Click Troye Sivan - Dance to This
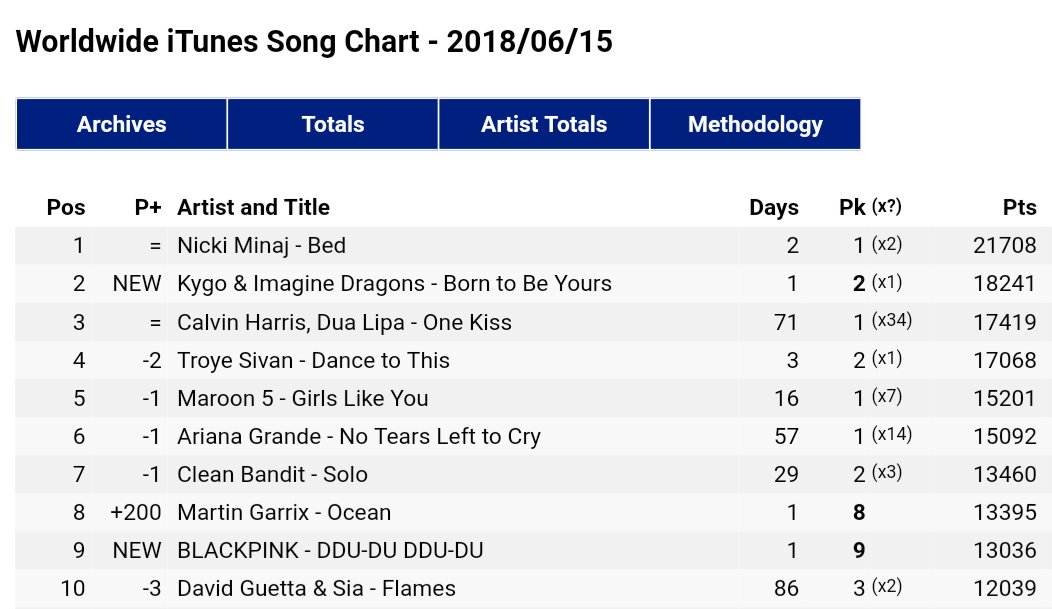 click(313, 360)
